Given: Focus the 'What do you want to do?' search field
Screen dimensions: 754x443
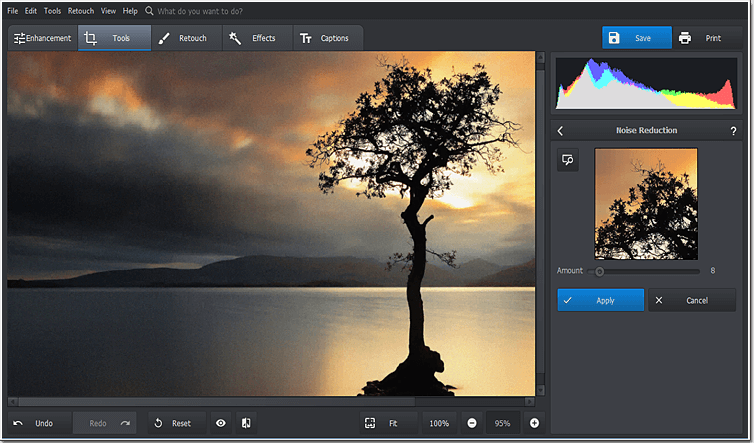Looking at the screenshot, I should [x=200, y=11].
